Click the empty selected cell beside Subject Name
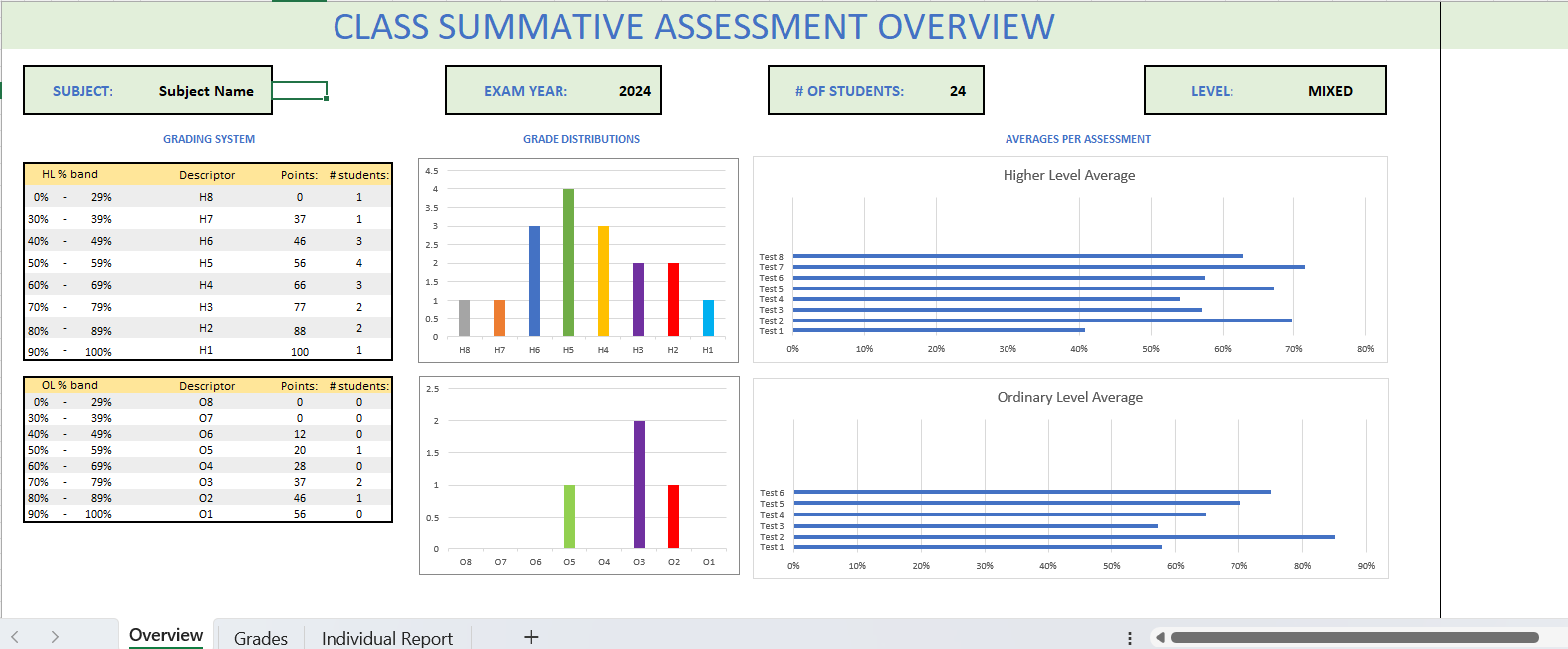 point(299,91)
